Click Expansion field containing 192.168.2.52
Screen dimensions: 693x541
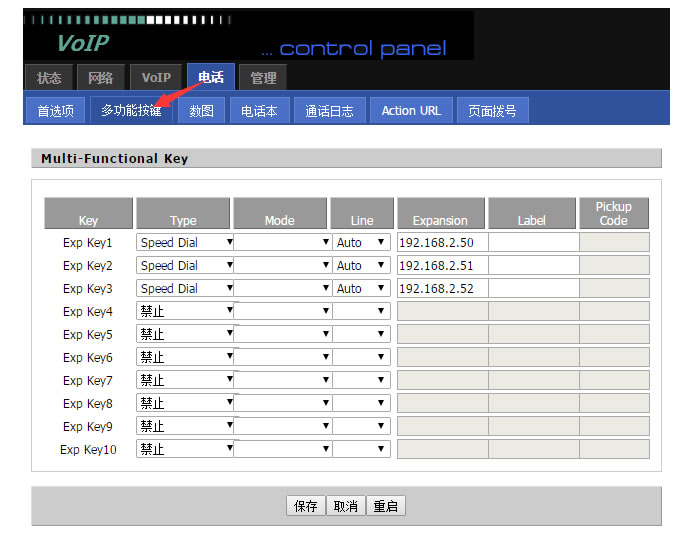click(442, 288)
